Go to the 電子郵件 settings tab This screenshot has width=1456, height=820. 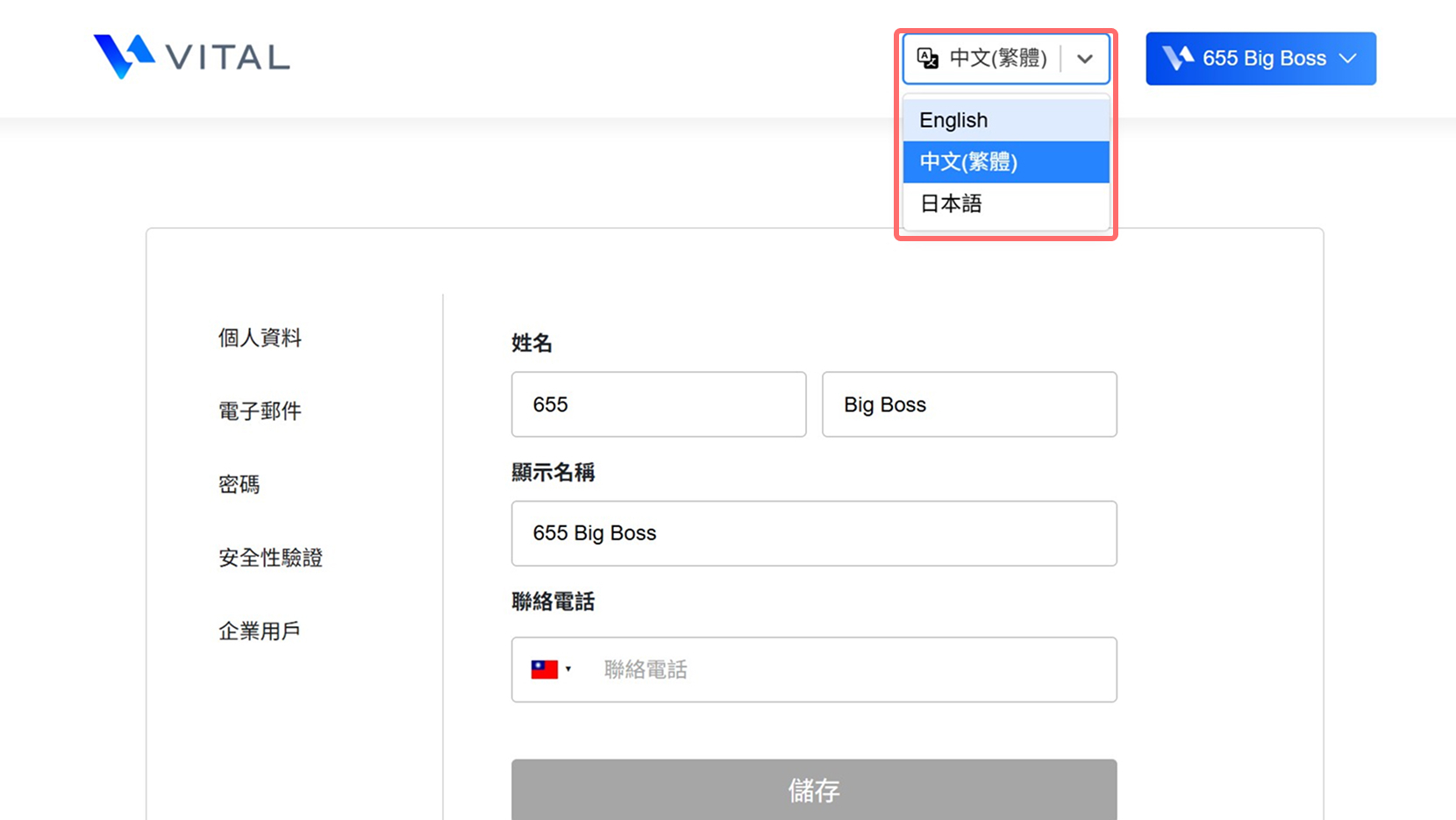click(x=260, y=411)
